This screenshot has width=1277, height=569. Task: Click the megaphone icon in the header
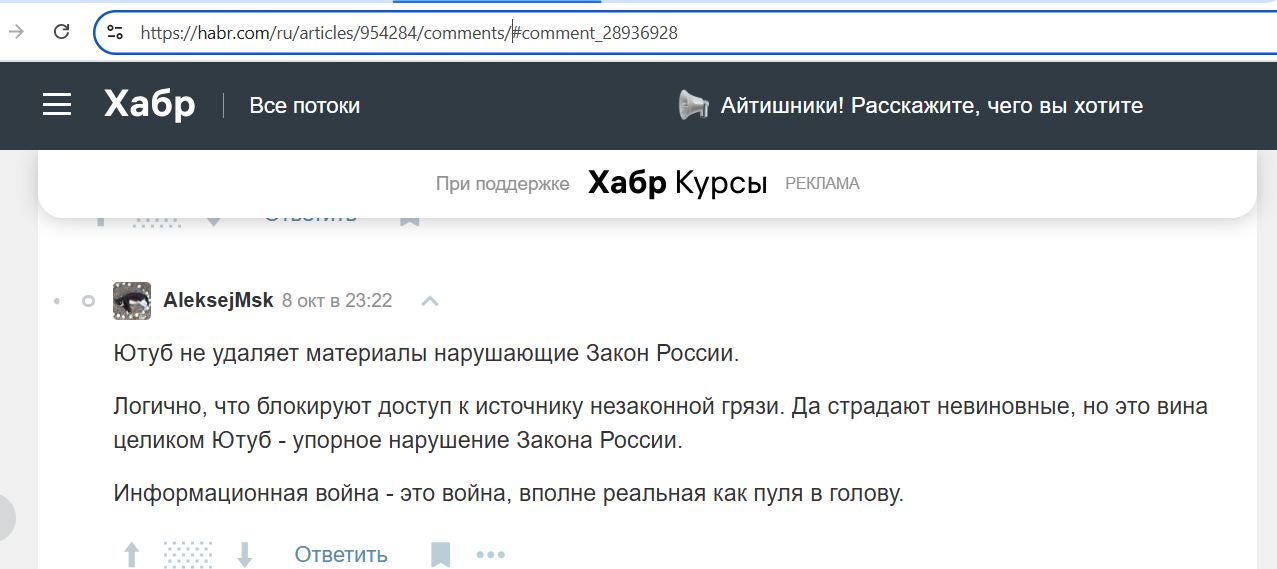point(693,105)
